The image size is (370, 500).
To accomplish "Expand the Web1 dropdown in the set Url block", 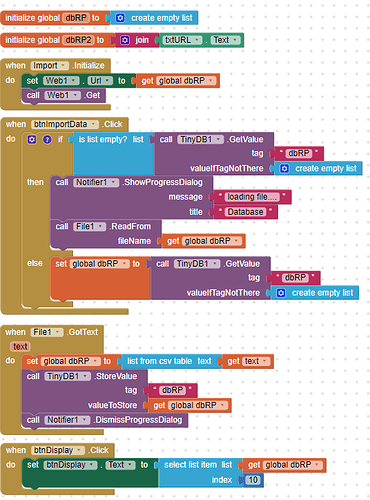I will (x=74, y=81).
